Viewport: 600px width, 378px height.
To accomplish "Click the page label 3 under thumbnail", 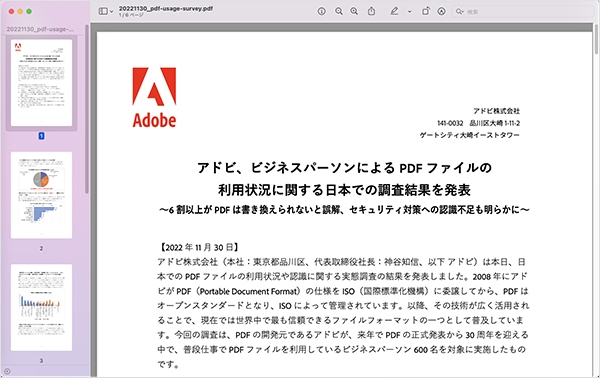I will [41, 360].
